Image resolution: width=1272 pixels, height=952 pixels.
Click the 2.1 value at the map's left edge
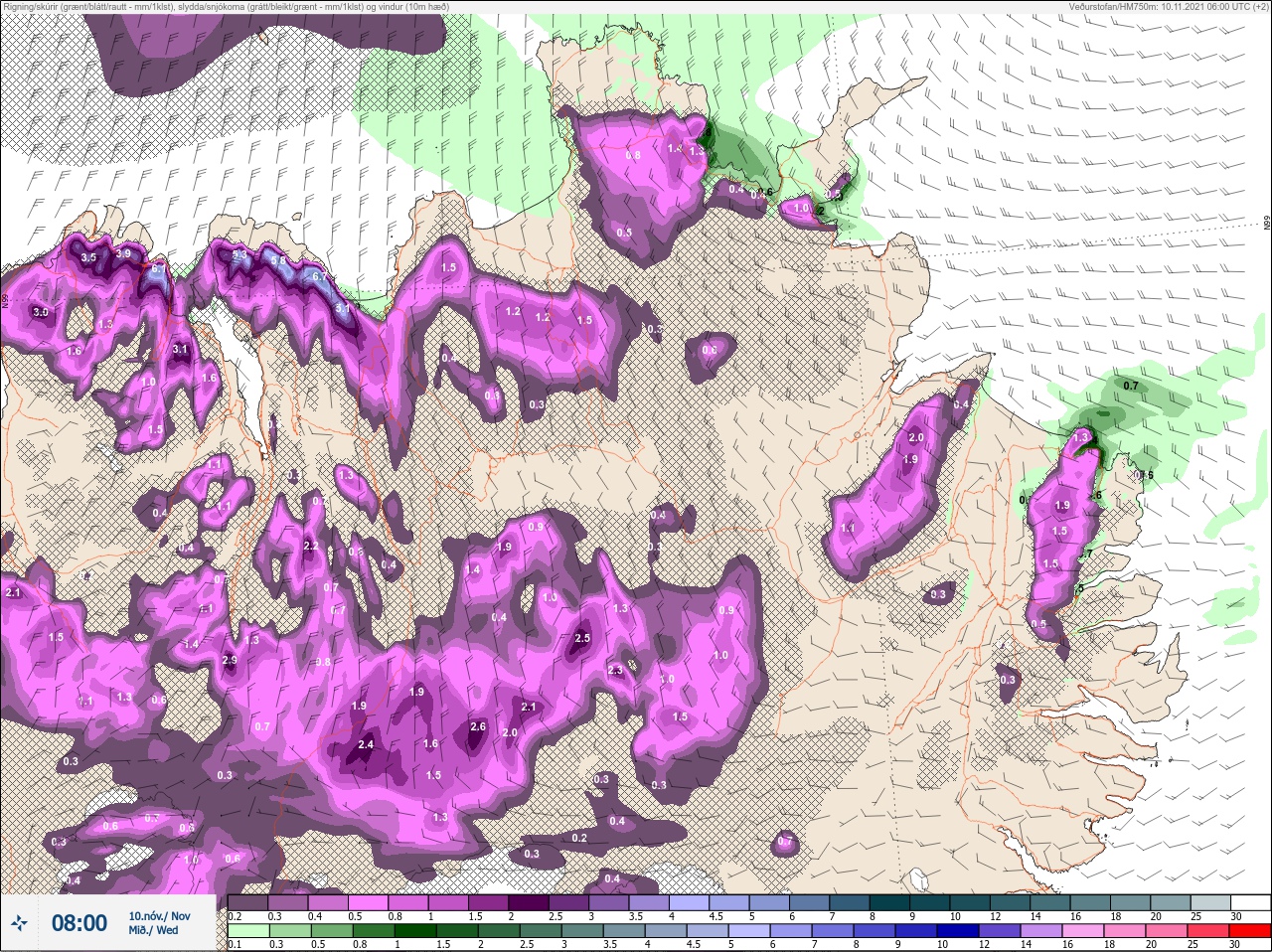(13, 592)
